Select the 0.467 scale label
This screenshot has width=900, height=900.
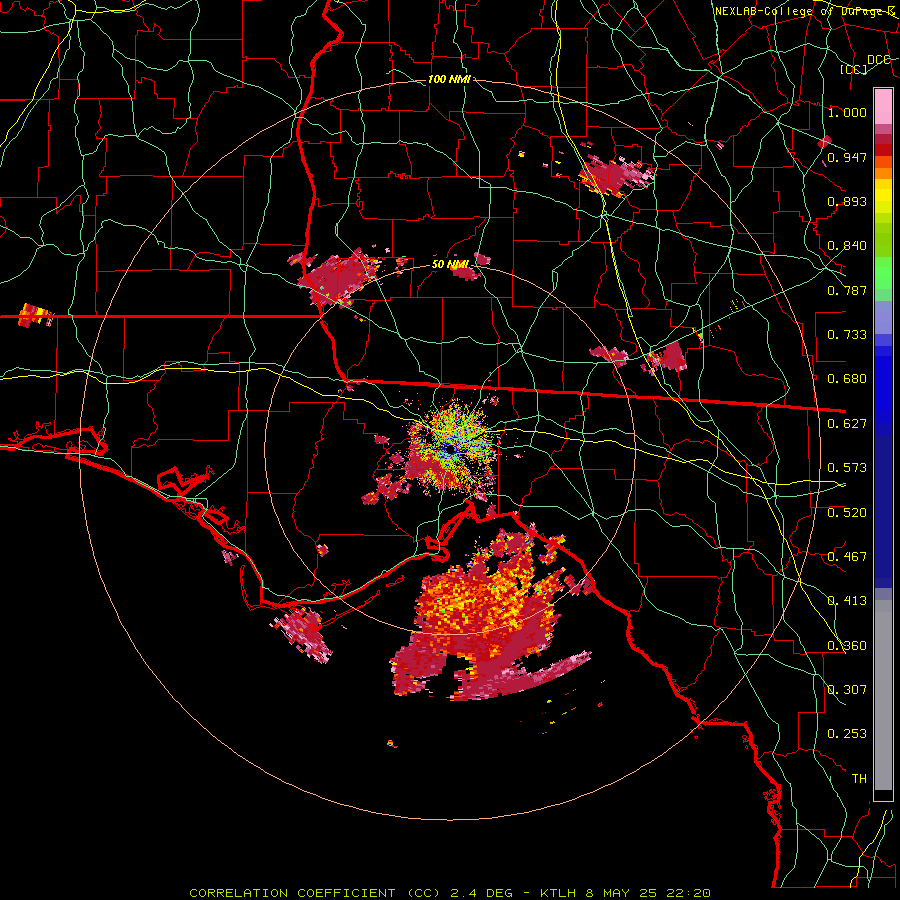(x=847, y=557)
